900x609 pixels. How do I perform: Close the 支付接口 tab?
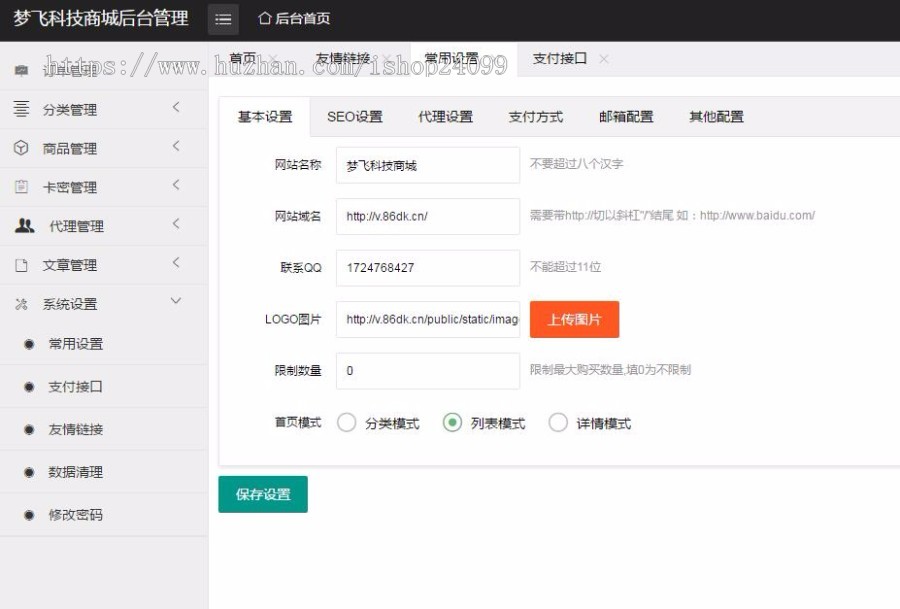click(x=603, y=59)
